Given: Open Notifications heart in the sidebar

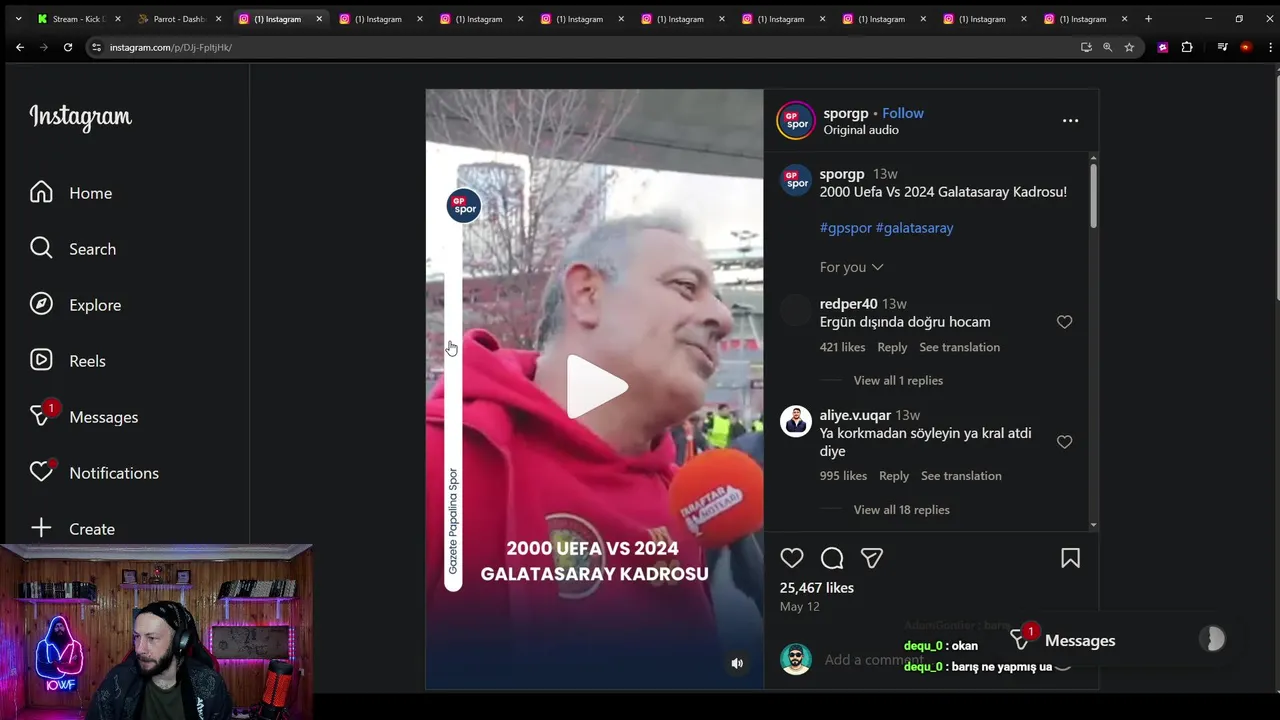Looking at the screenshot, I should click(x=94, y=472).
